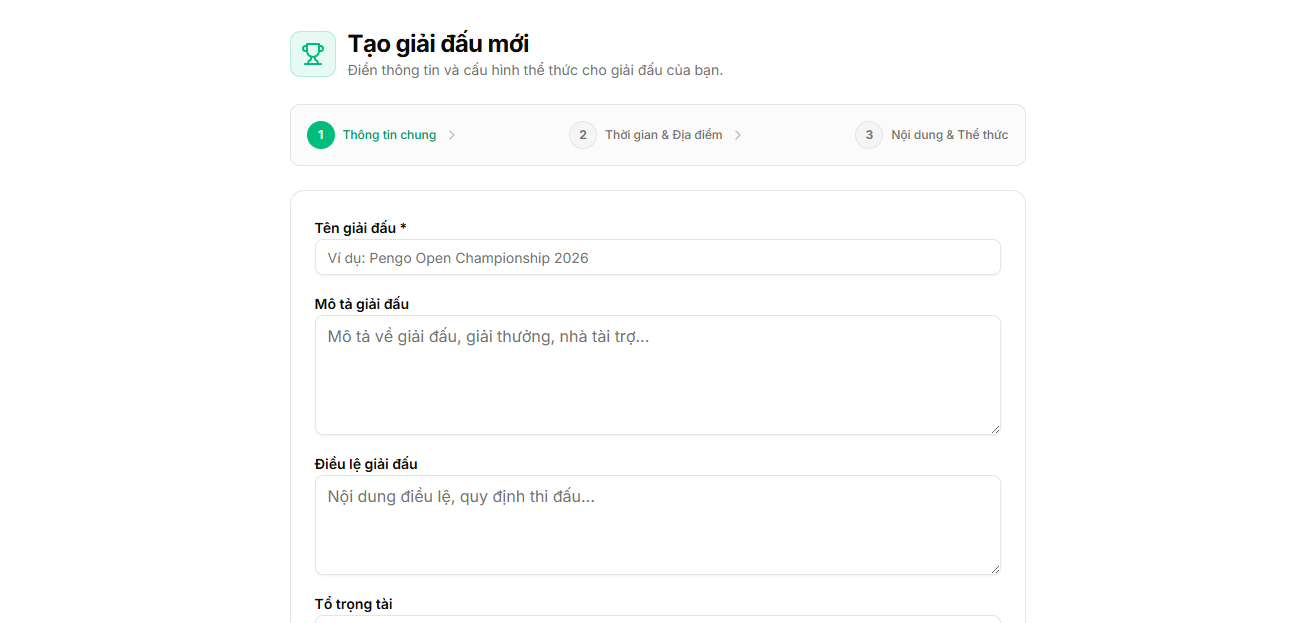Click the Tạo giải đấu mới heading
The height and width of the screenshot is (623, 1309).
click(438, 44)
